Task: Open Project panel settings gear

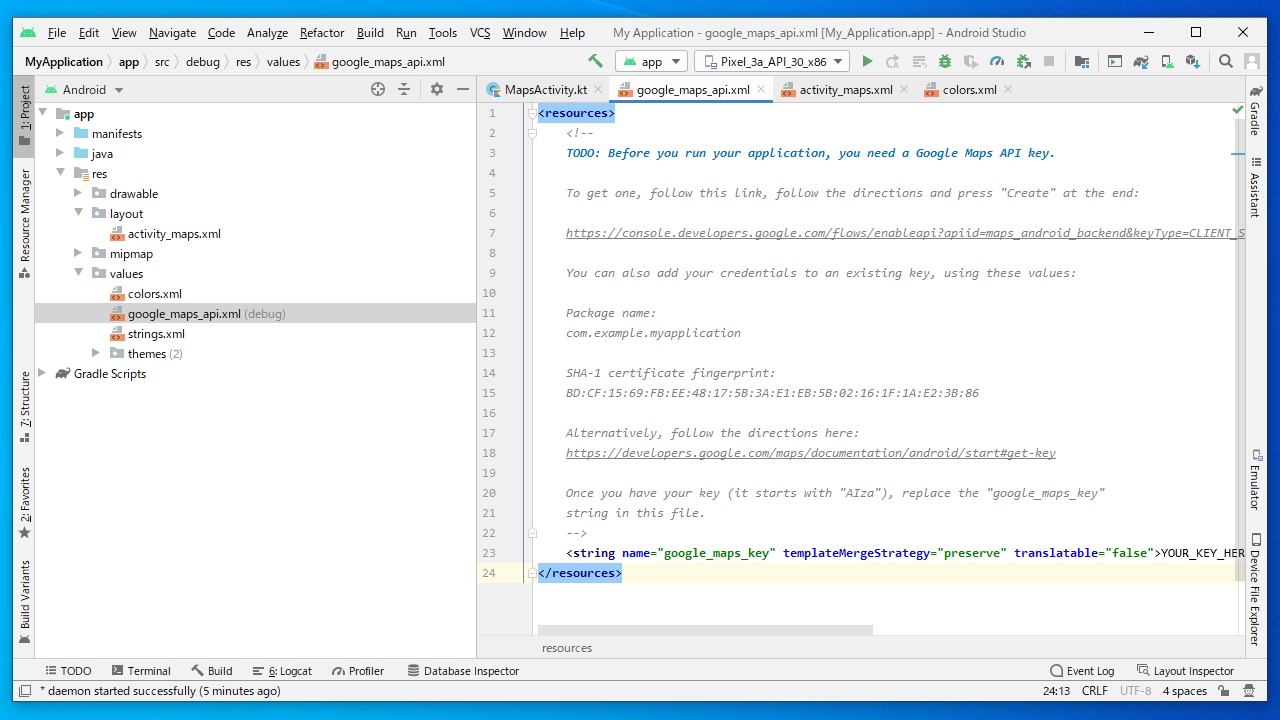Action: (437, 89)
